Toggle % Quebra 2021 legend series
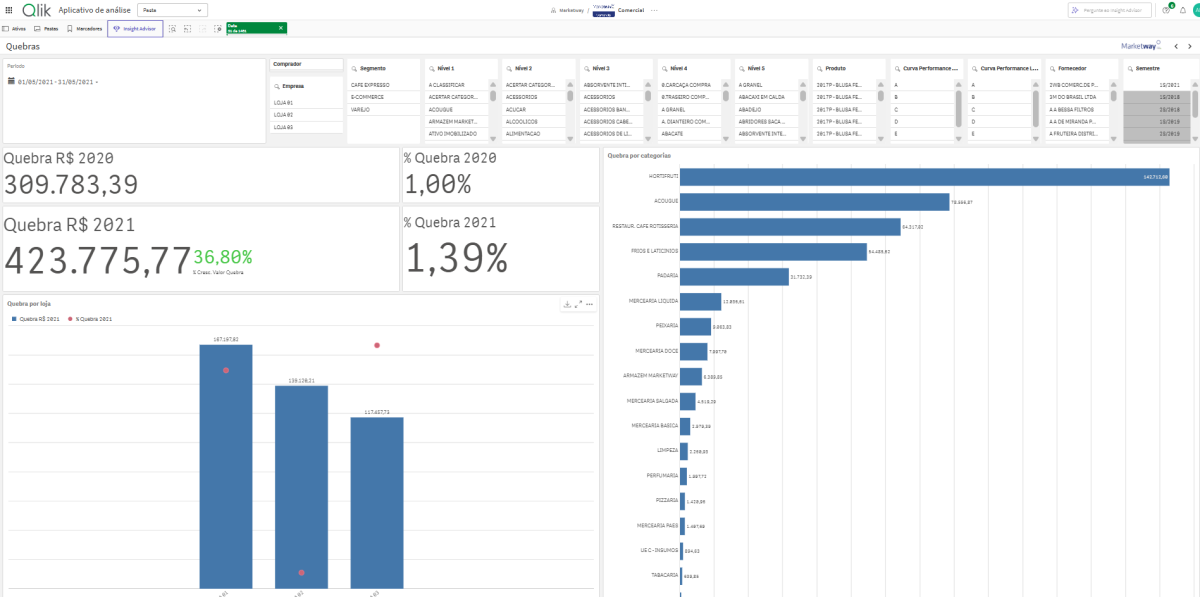The width and height of the screenshot is (1200, 597). coord(90,319)
